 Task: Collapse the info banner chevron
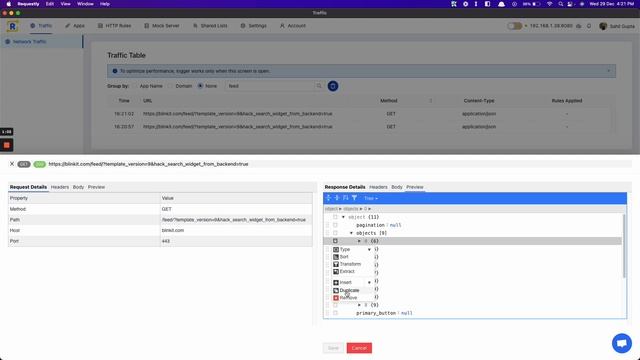609,71
